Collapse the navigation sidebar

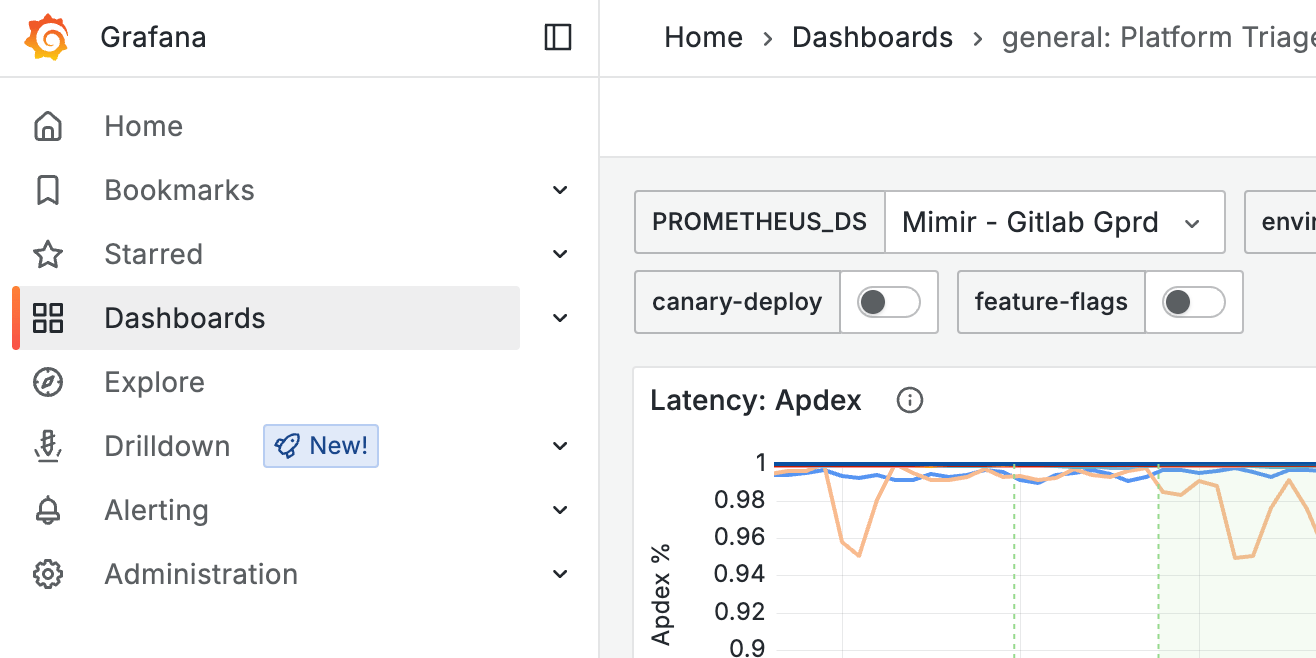point(557,37)
